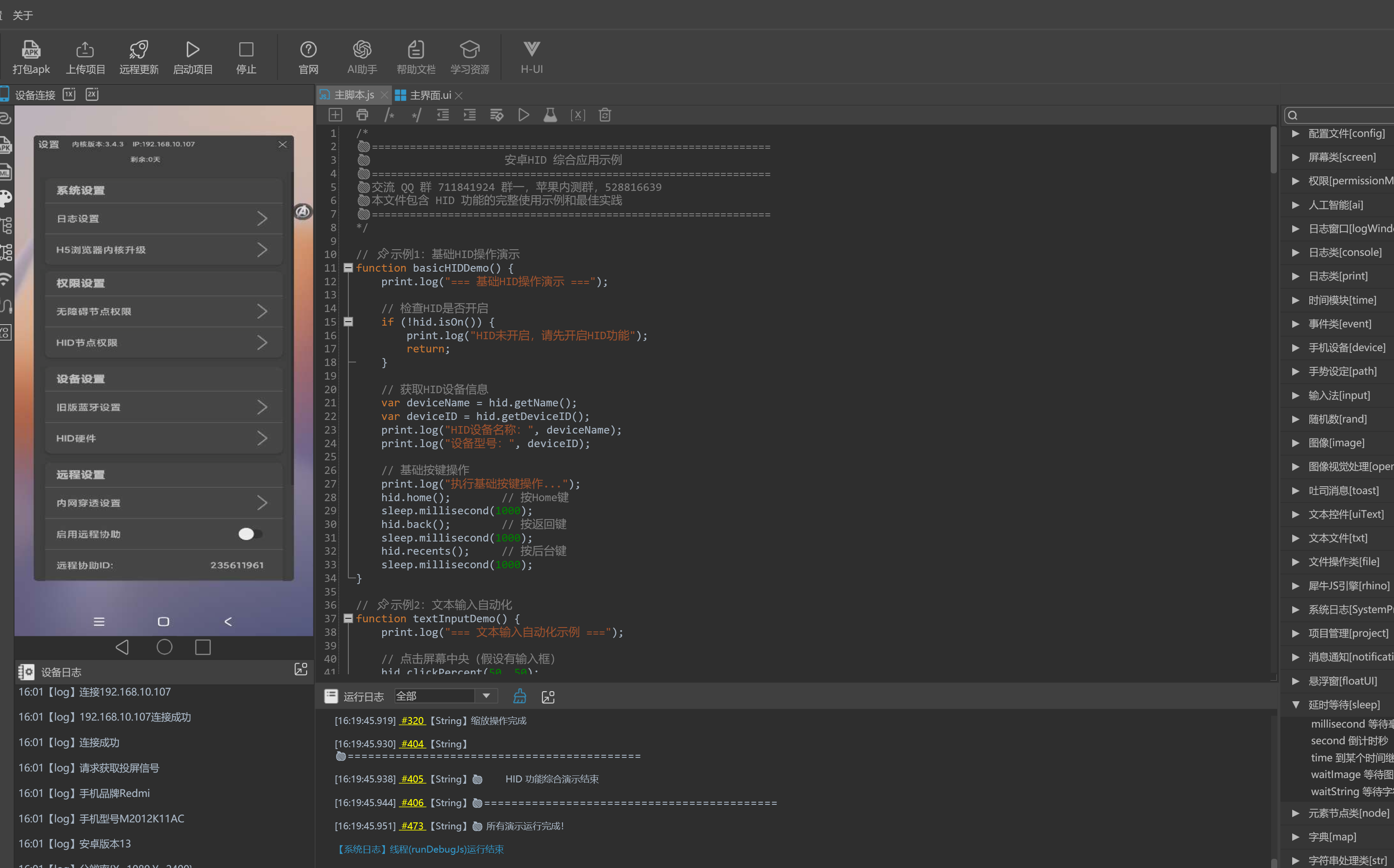Image resolution: width=1394 pixels, height=868 pixels.
Task: Click the run script play icon
Action: [x=523, y=115]
